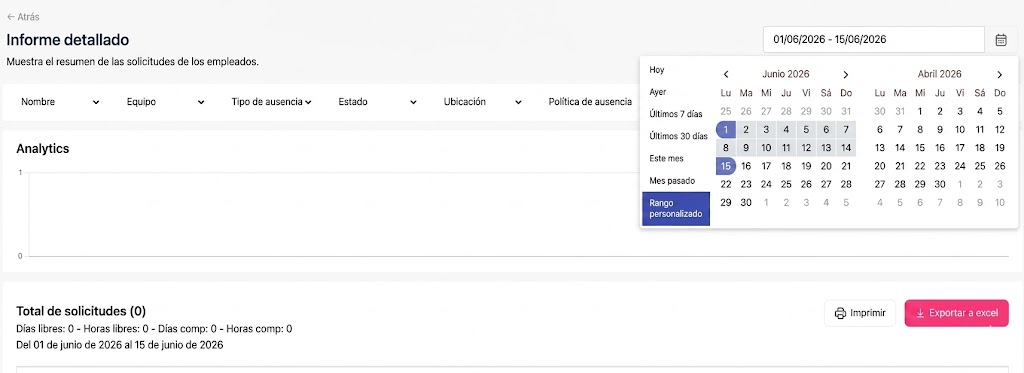The height and width of the screenshot is (373, 1024).
Task: Select day 16 in Junio 2026 calendar
Action: pyautogui.click(x=746, y=166)
